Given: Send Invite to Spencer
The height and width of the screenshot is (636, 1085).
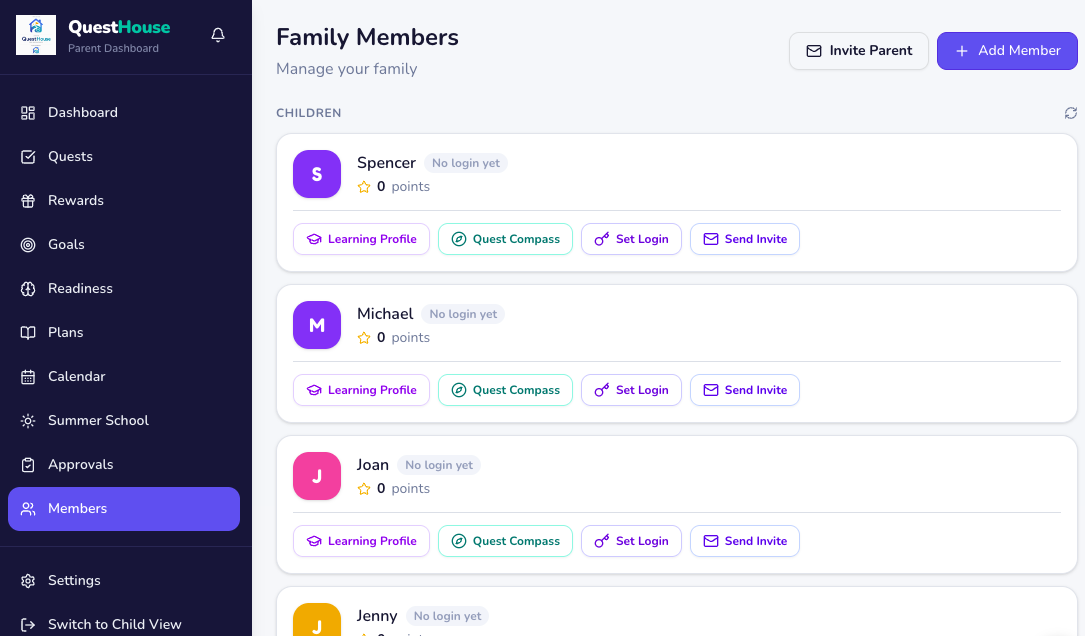Looking at the screenshot, I should 745,239.
